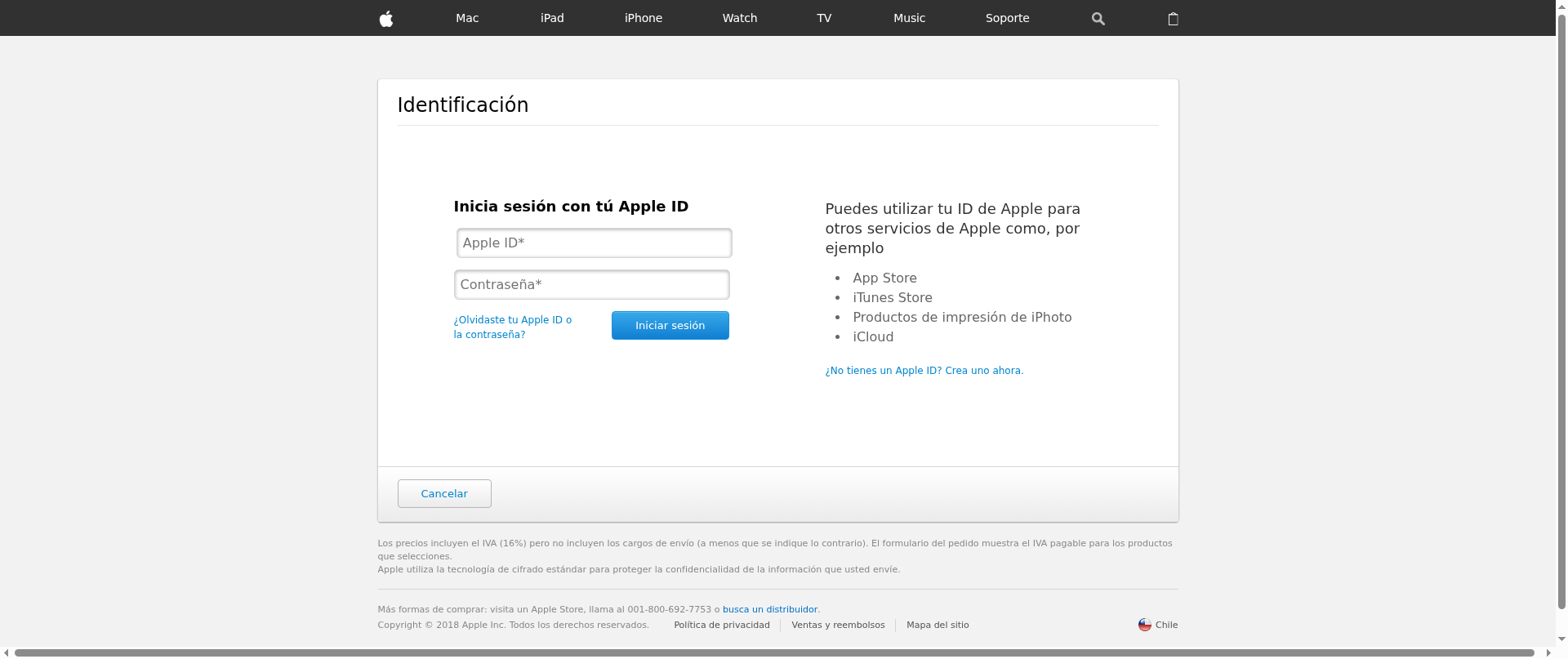The height and width of the screenshot is (659, 1568).
Task: Click the iCloud list item
Action: pos(873,336)
